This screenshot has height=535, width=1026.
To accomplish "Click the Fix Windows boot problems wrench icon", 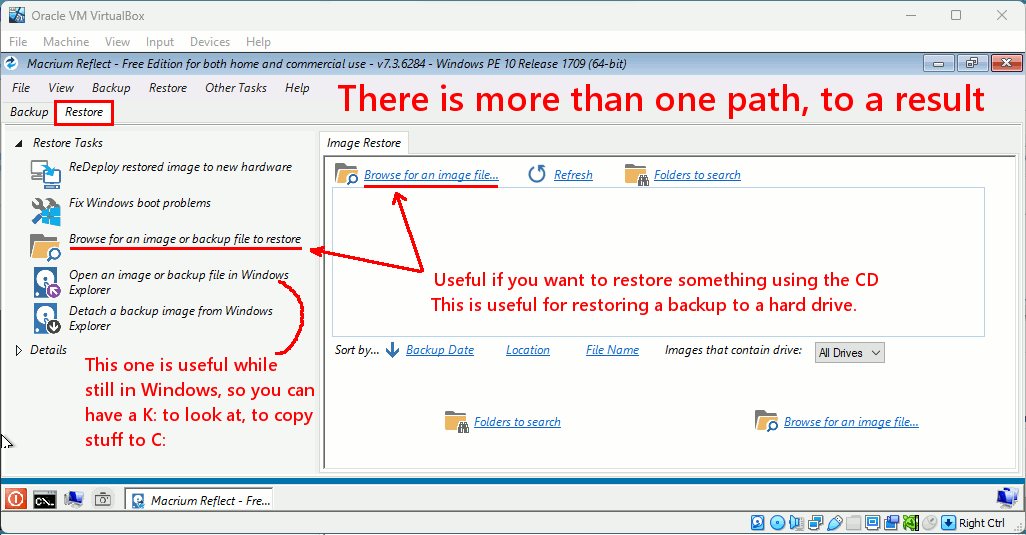I will click(x=46, y=211).
